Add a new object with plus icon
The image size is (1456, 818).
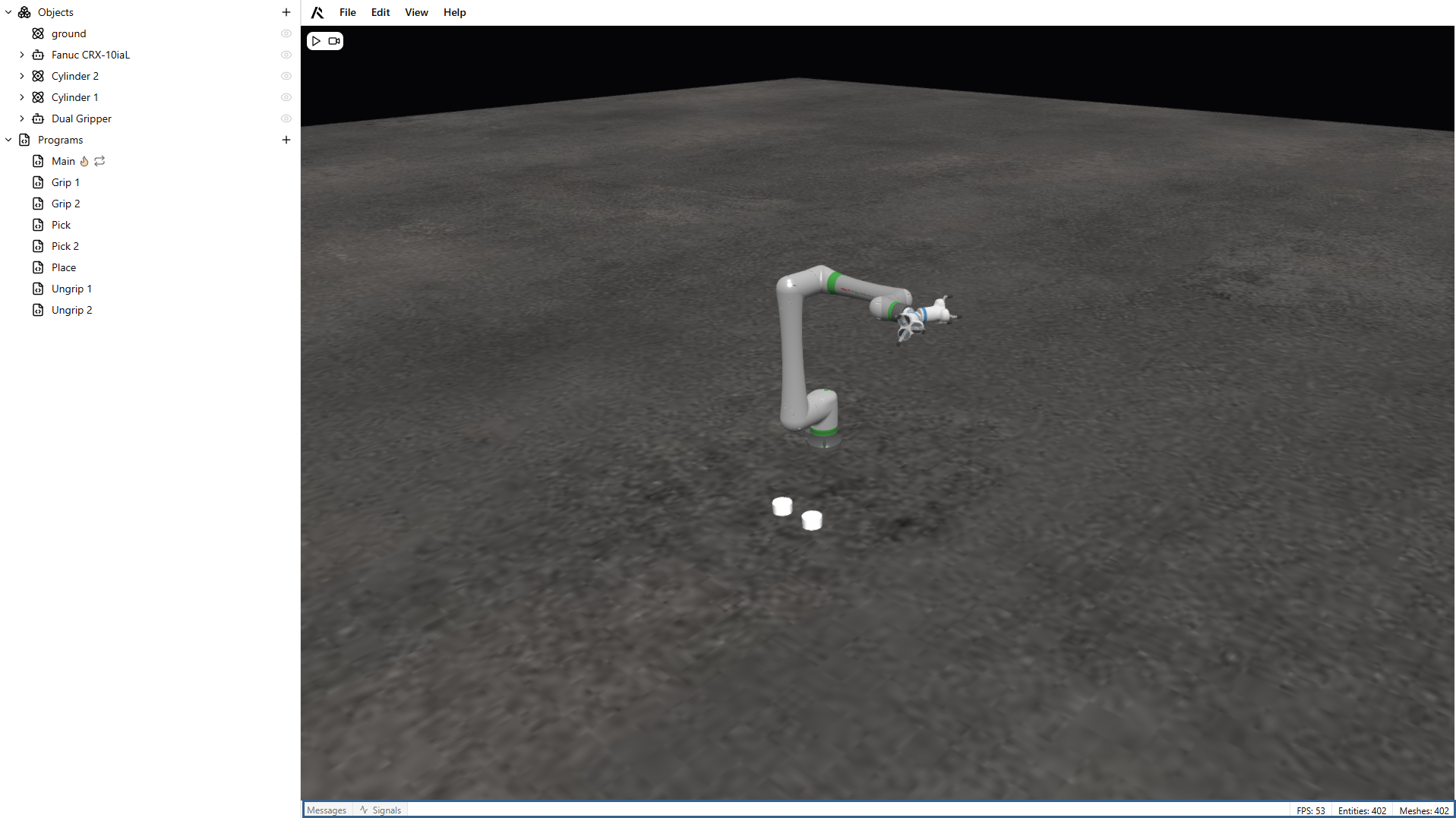click(x=286, y=12)
